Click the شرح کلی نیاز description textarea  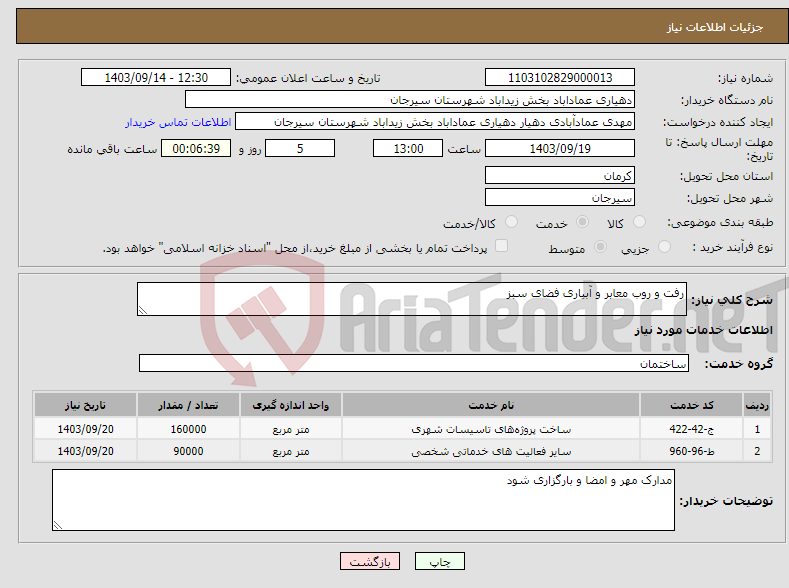(x=412, y=299)
